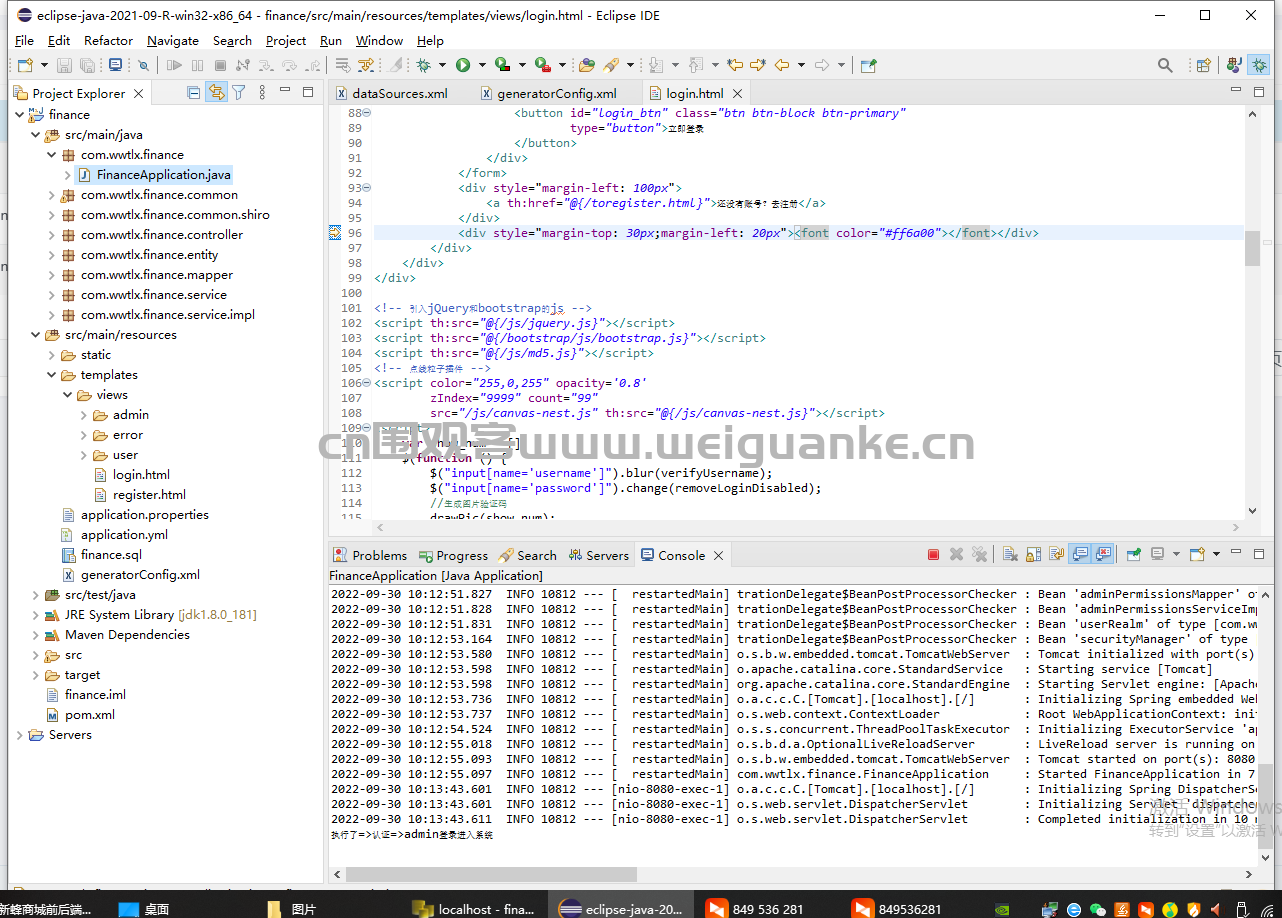Switch to the Debug perspective icon
This screenshot has width=1282, height=918.
(x=1259, y=65)
